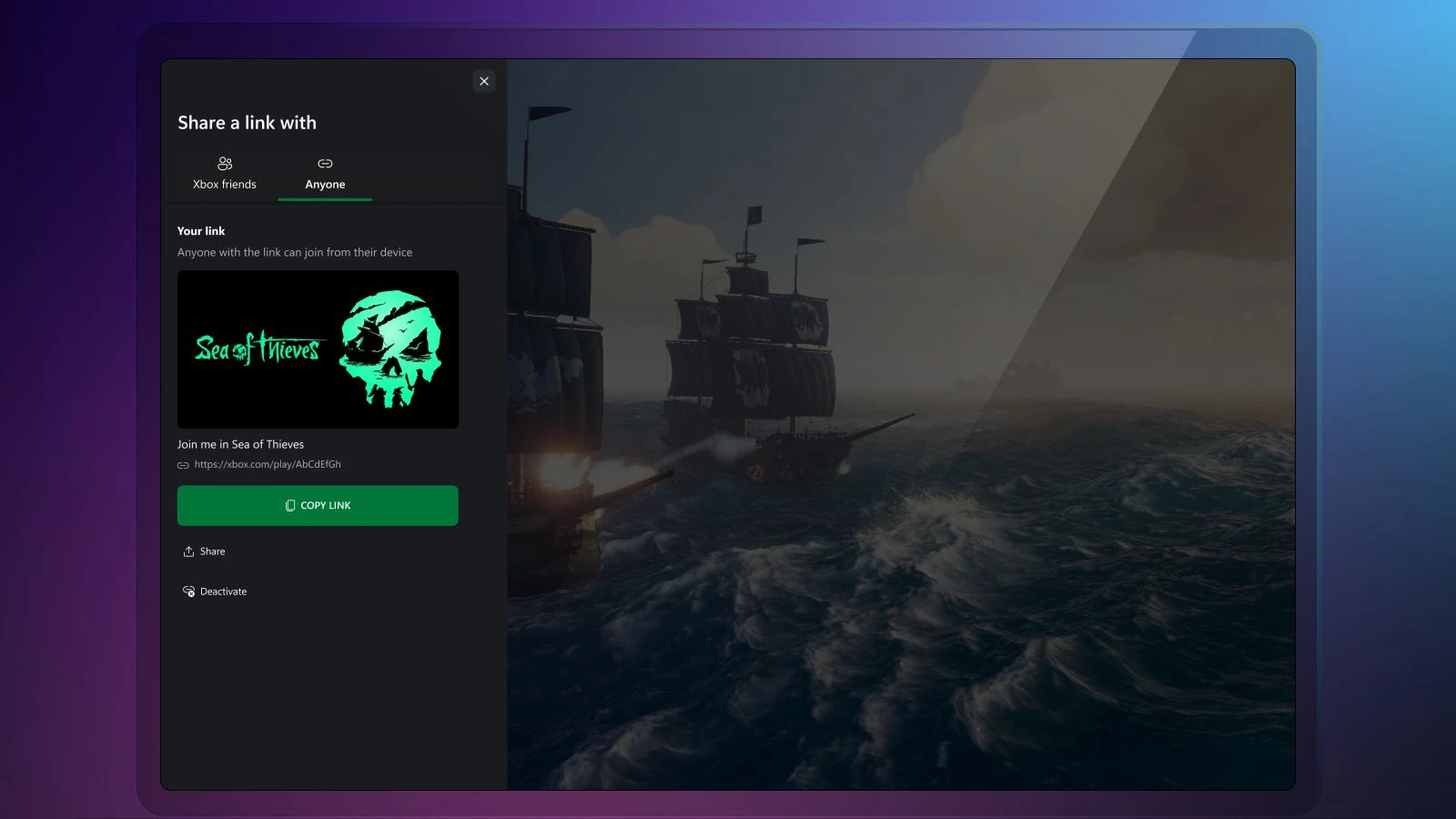This screenshot has width=1456, height=819.
Task: Click the small link icon beside the URL
Action: 183,465
